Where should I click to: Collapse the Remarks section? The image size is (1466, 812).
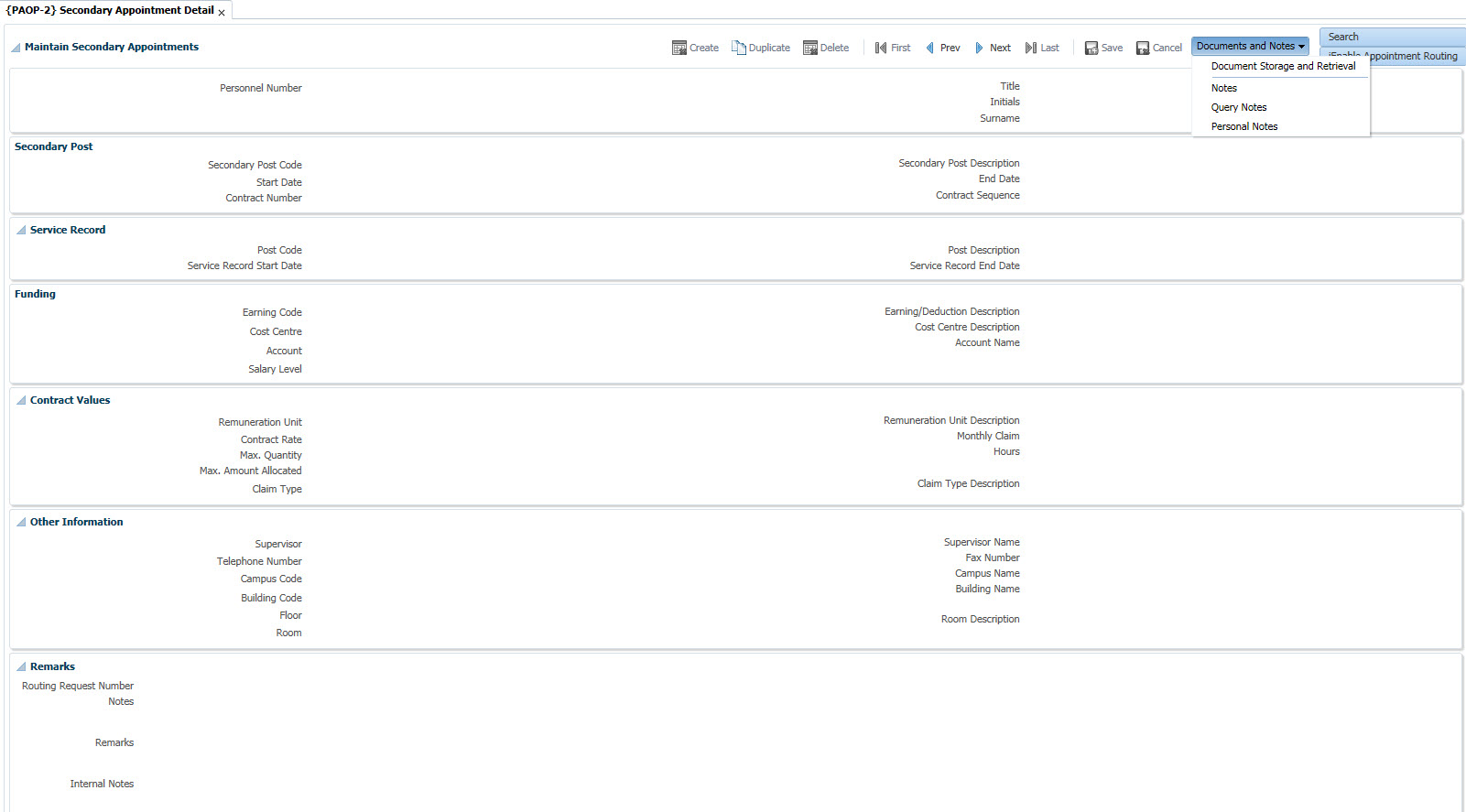pos(21,667)
